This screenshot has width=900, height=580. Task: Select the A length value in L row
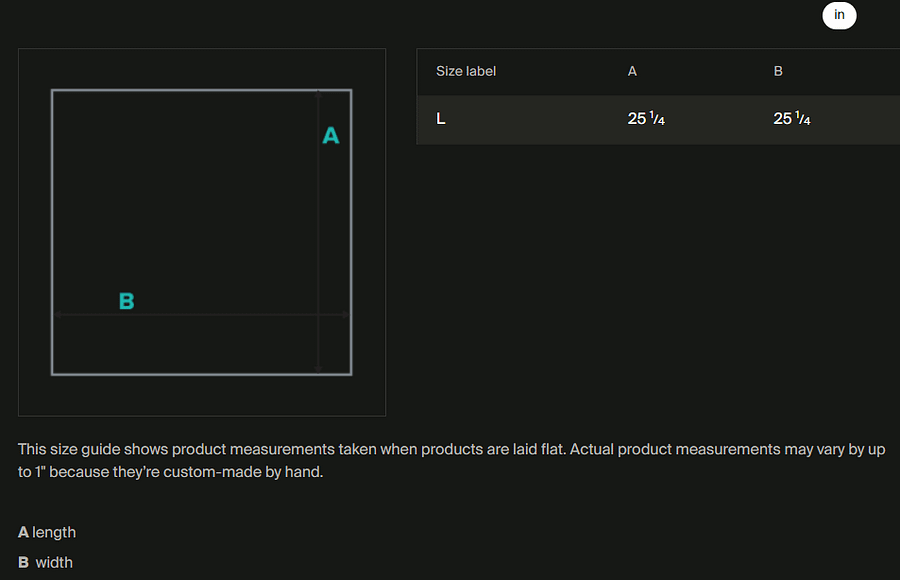point(646,119)
